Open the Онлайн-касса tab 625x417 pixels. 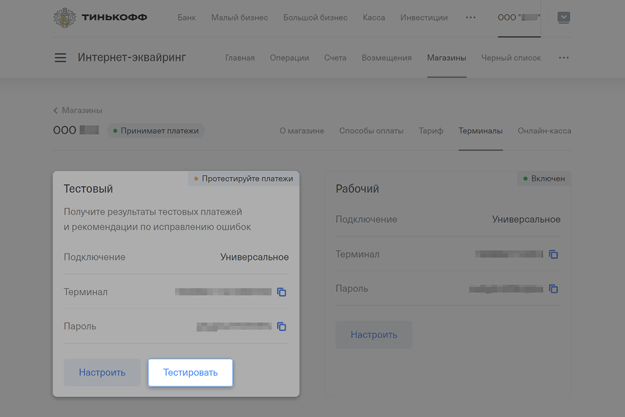544,131
